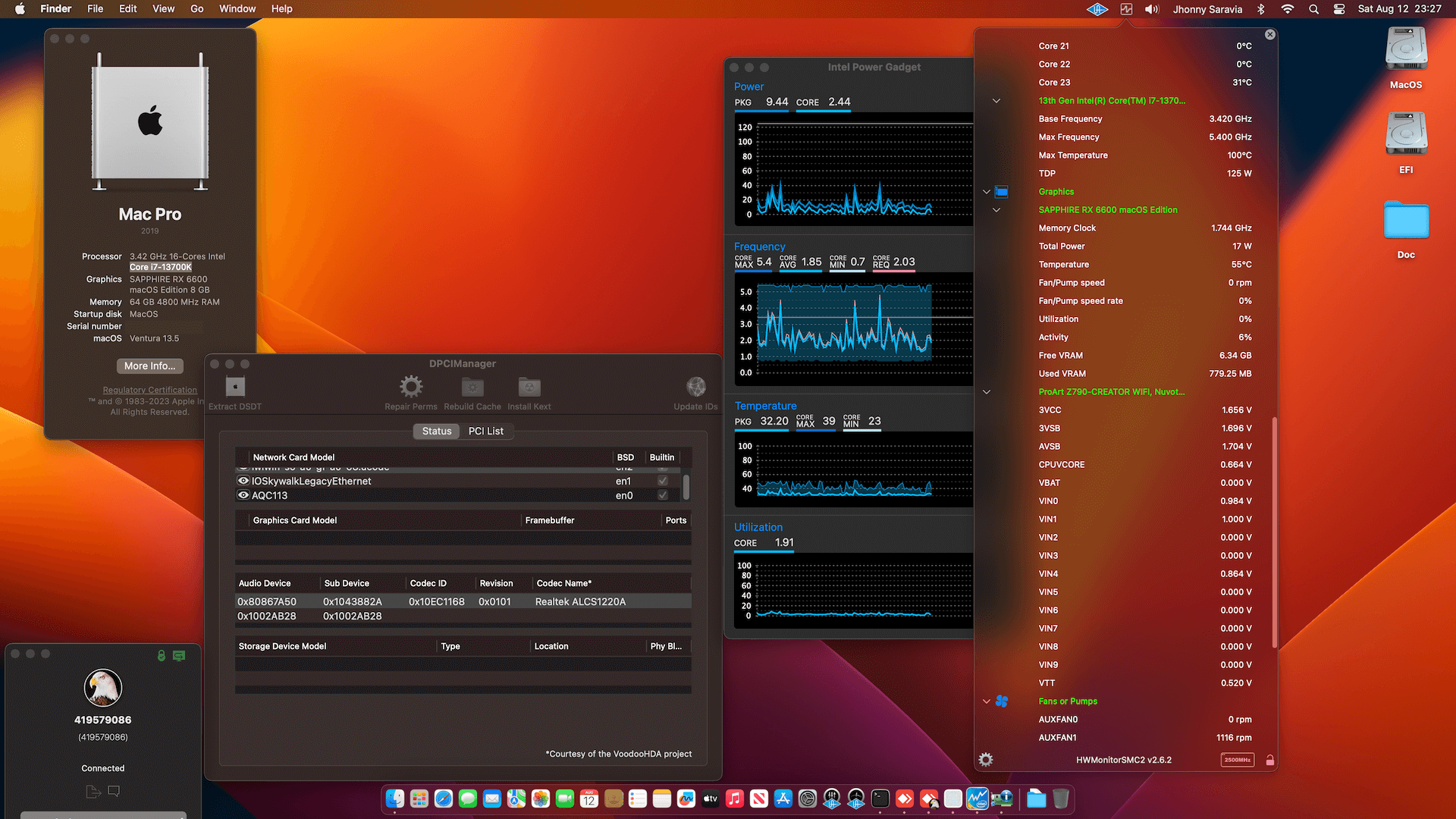Select the Status tab in DPCIManager
The image size is (1456, 819).
tap(437, 431)
